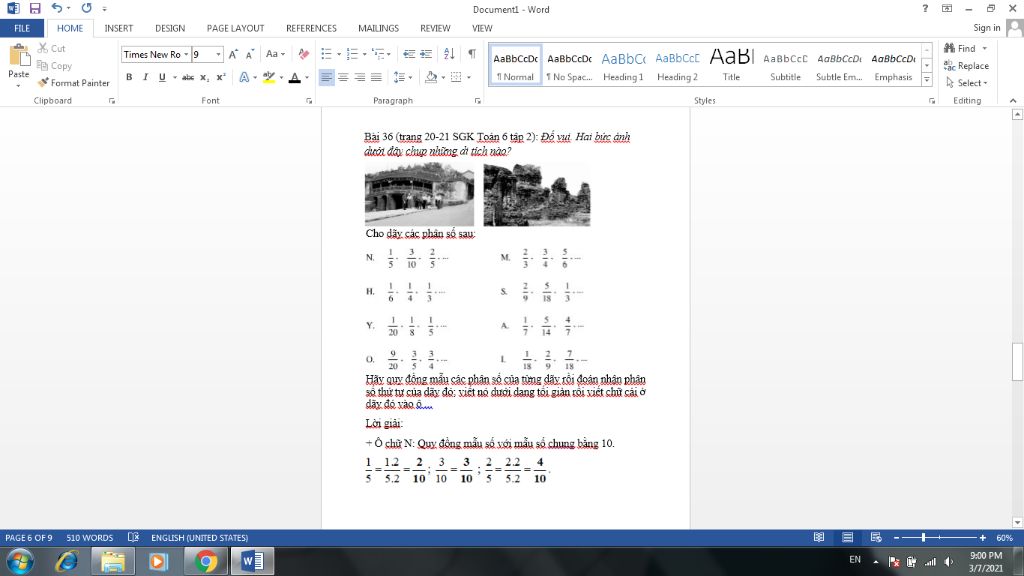Copy the selection to clipboard
This screenshot has width=1024, height=576.
pyautogui.click(x=54, y=65)
